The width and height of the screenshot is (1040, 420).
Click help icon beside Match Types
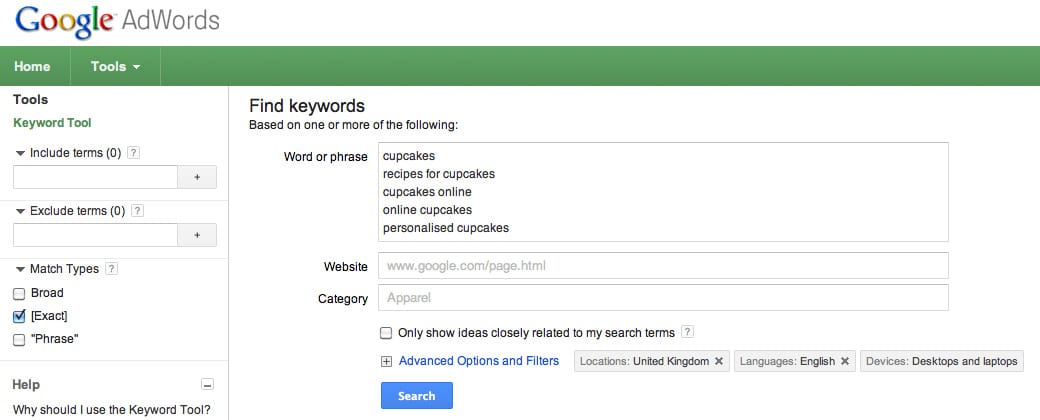[x=112, y=269]
